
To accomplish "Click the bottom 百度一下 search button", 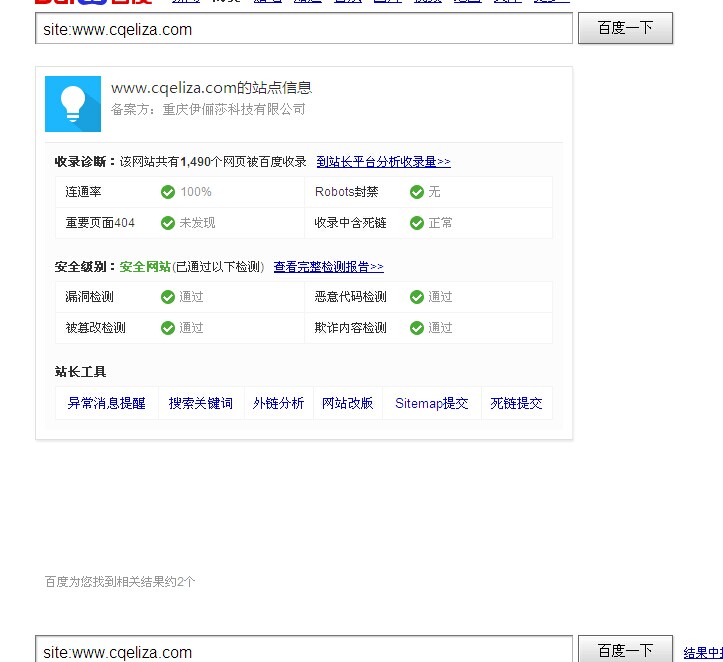I will (625, 649).
